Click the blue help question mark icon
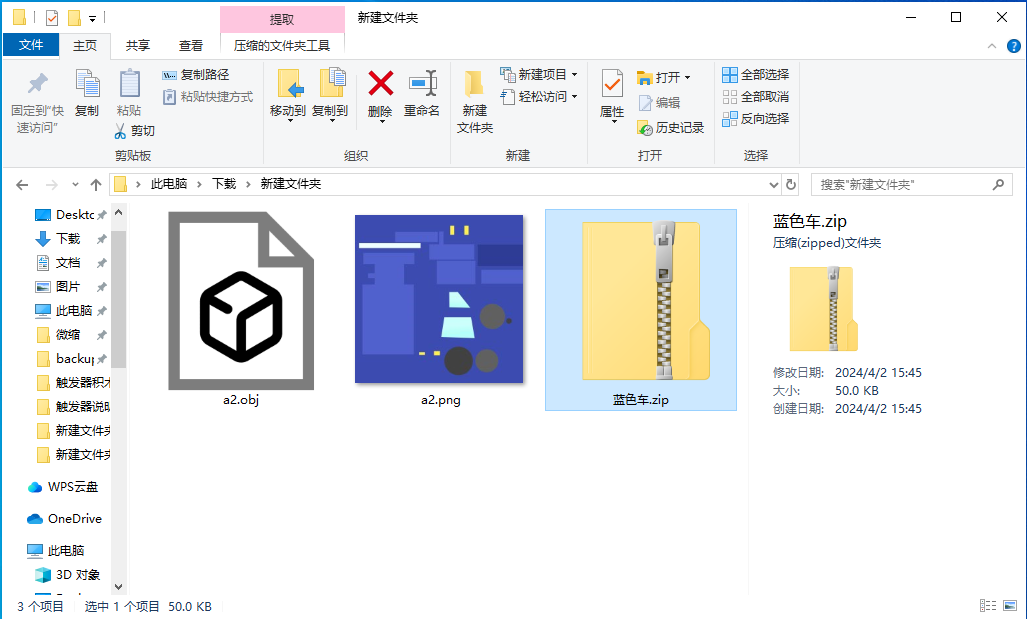 point(1013,46)
